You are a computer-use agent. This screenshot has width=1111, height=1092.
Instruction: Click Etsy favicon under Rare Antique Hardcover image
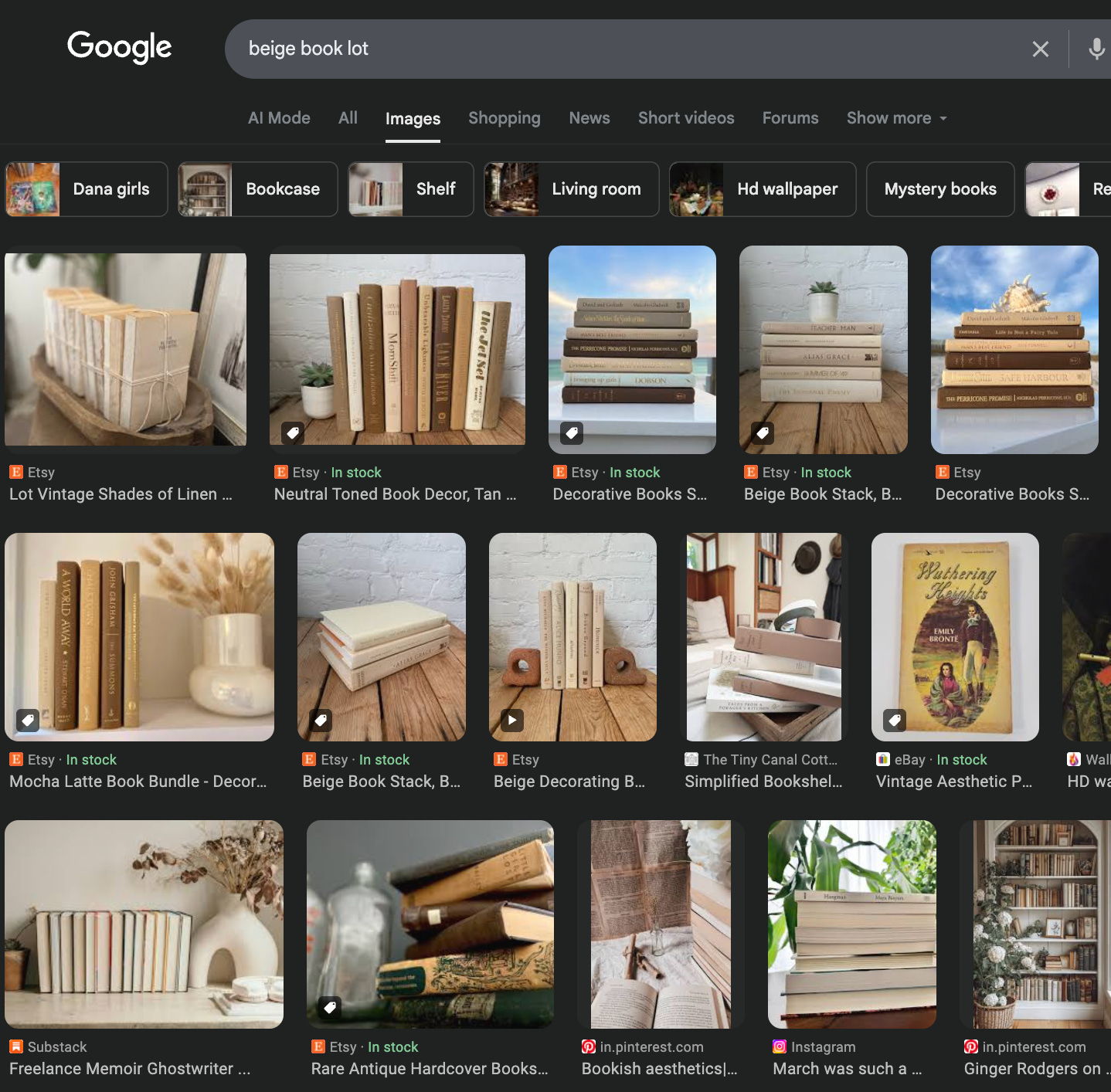[318, 1046]
